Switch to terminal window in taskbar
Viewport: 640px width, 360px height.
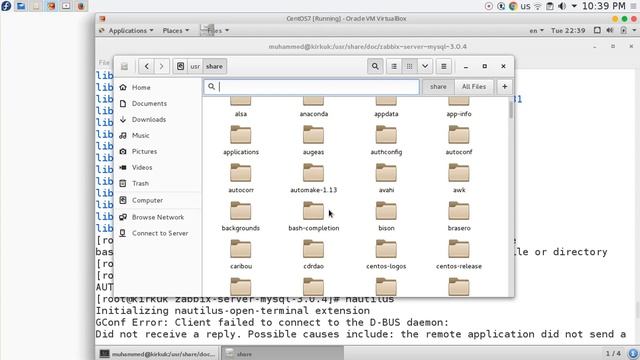point(158,354)
